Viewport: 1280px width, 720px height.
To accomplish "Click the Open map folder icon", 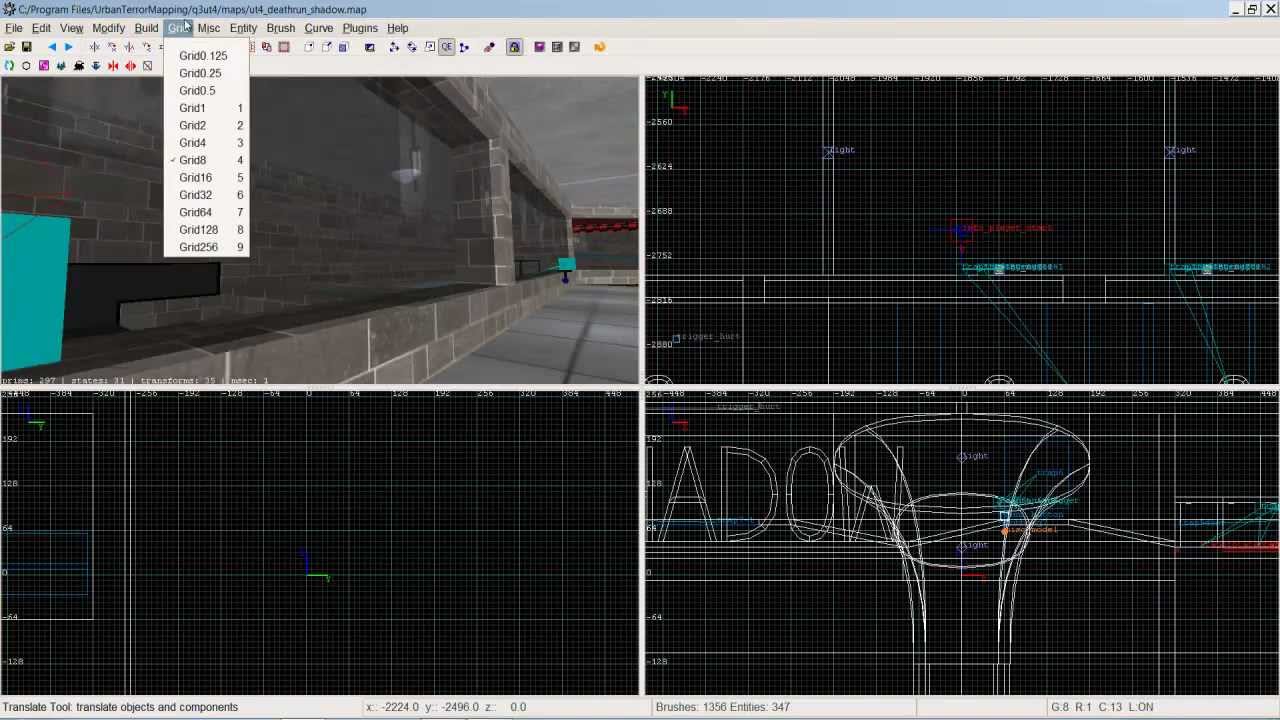I will click(x=9, y=47).
